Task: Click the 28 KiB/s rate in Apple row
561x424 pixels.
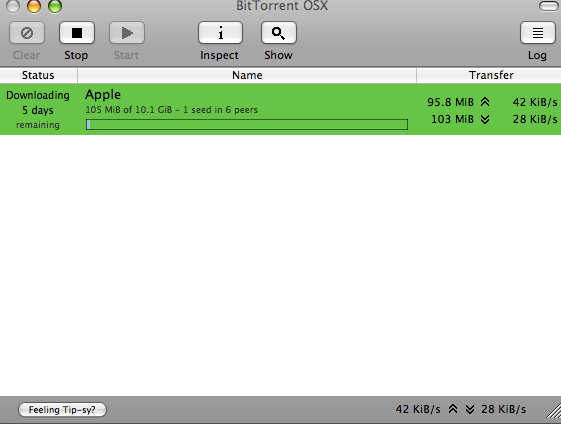Action: tap(535, 119)
